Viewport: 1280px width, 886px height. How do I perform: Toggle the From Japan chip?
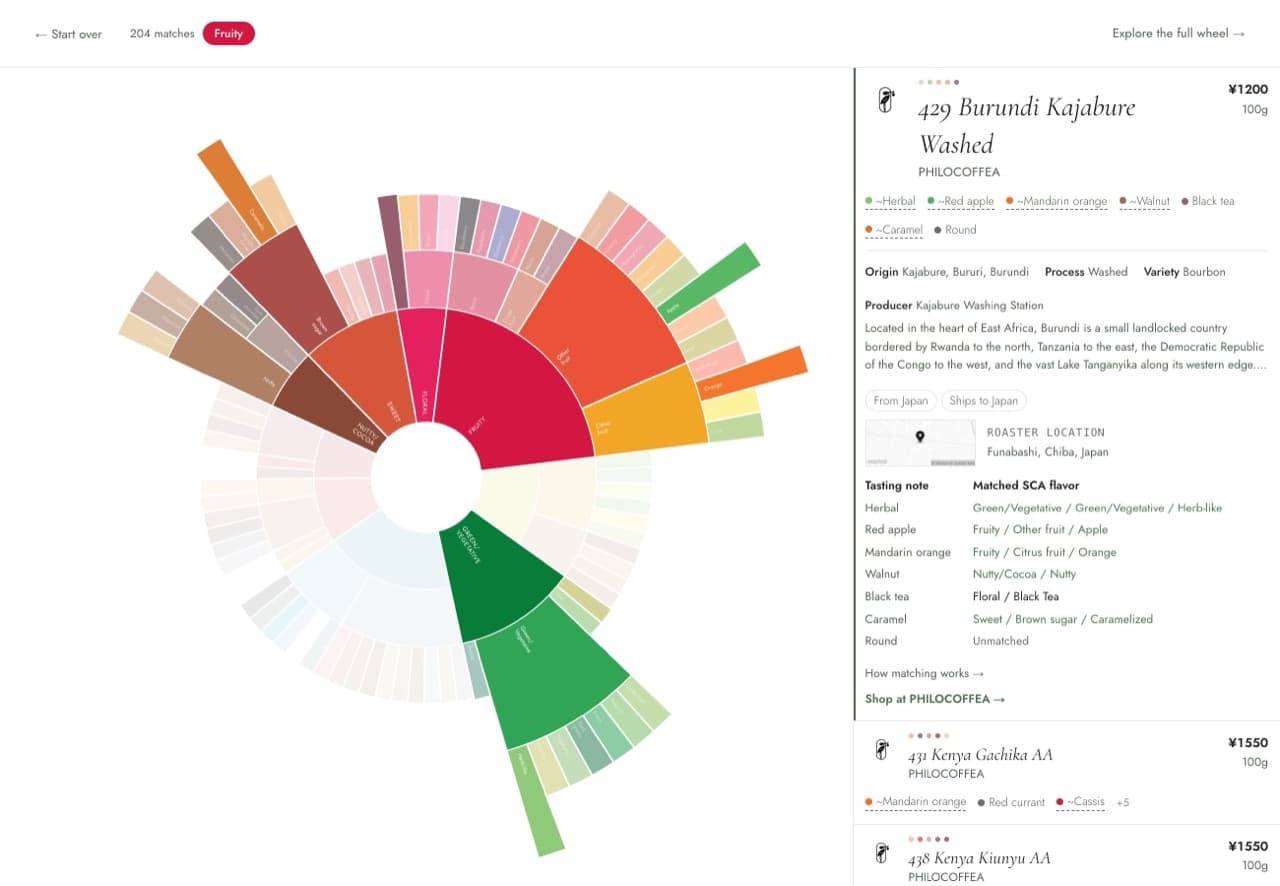(901, 401)
